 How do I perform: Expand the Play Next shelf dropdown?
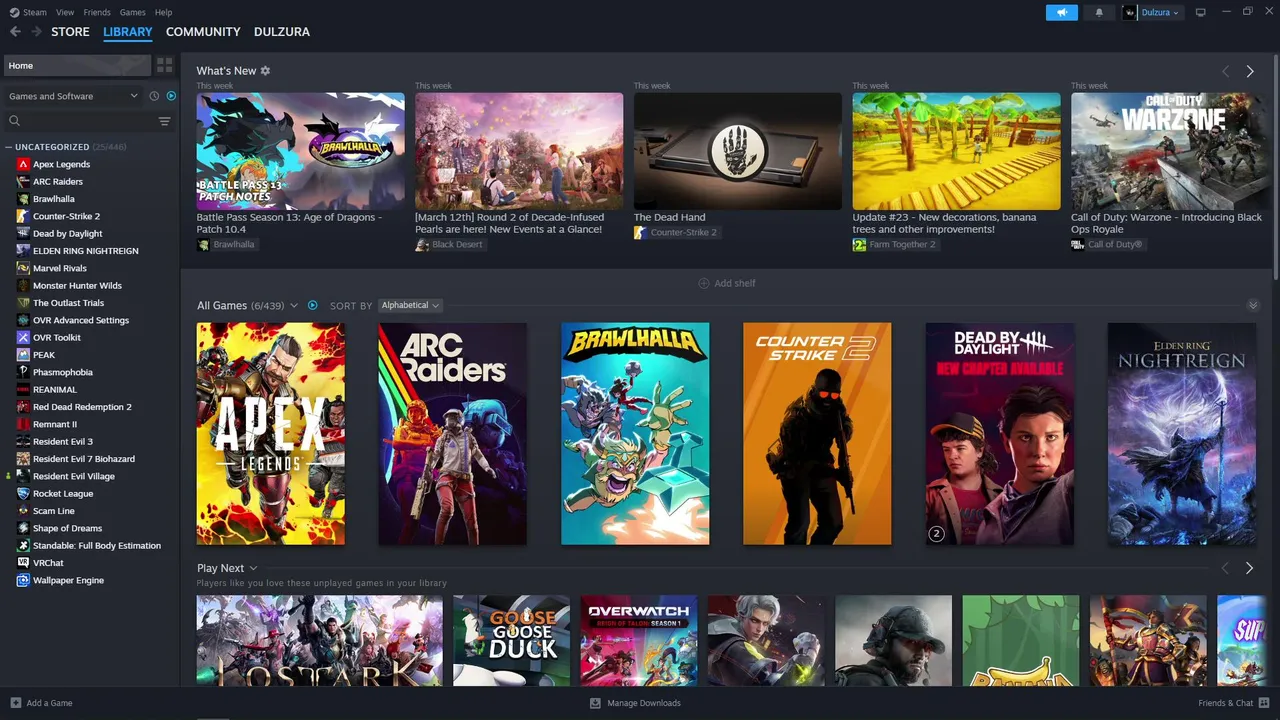pos(254,569)
